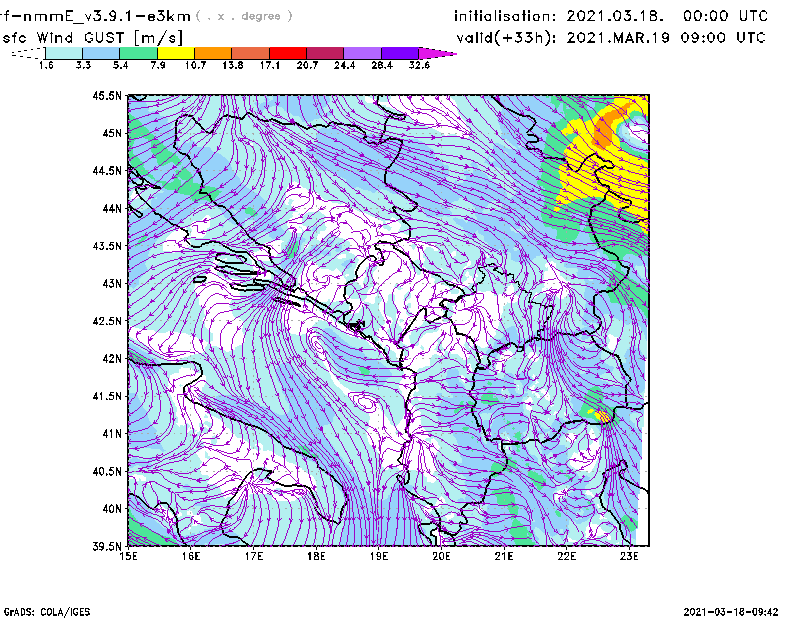This screenshot has height=618, width=800.
Task: Click the 22E longitude label
Action: (566, 556)
